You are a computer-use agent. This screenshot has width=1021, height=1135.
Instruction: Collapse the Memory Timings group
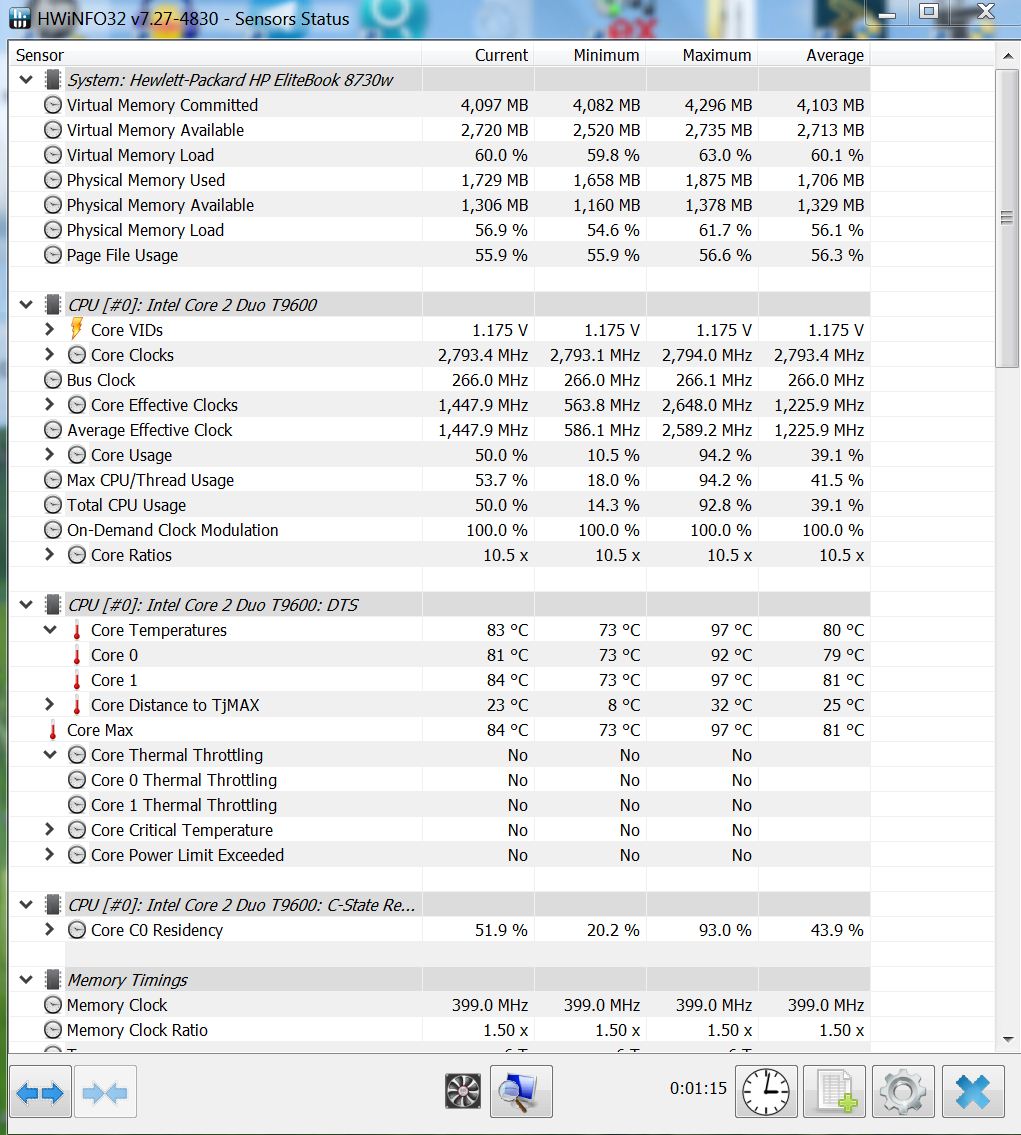pyautogui.click(x=26, y=980)
